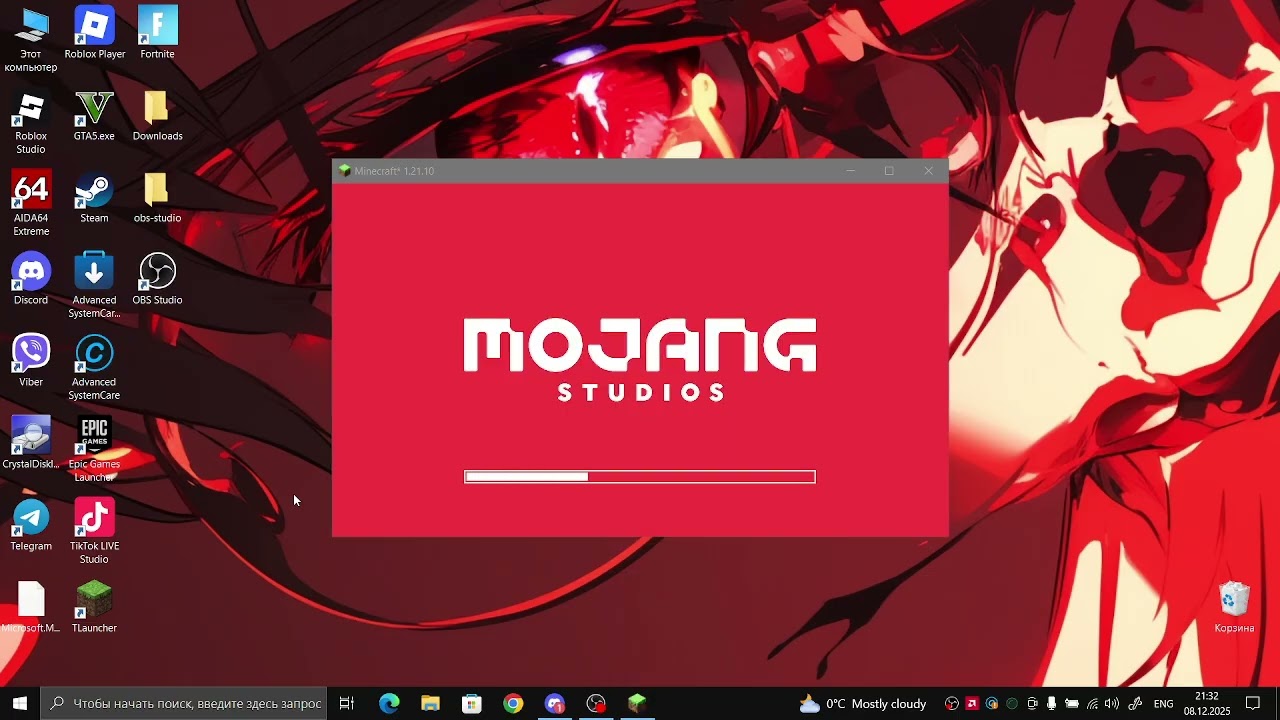Click the TikTok LIVE Studio desktop icon
This screenshot has width=1280, height=720.
pyautogui.click(x=94, y=532)
